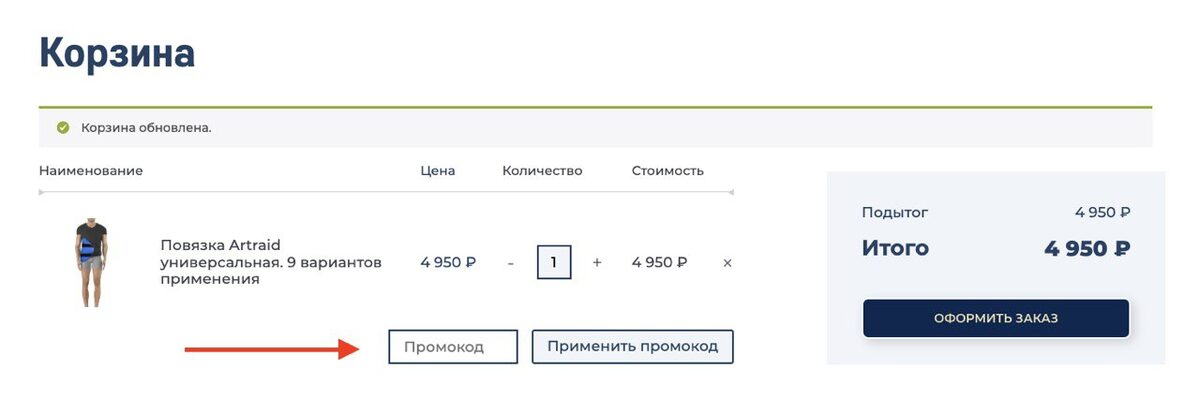Click the Подытог label in summary
This screenshot has width=1200, height=414.
895,212
